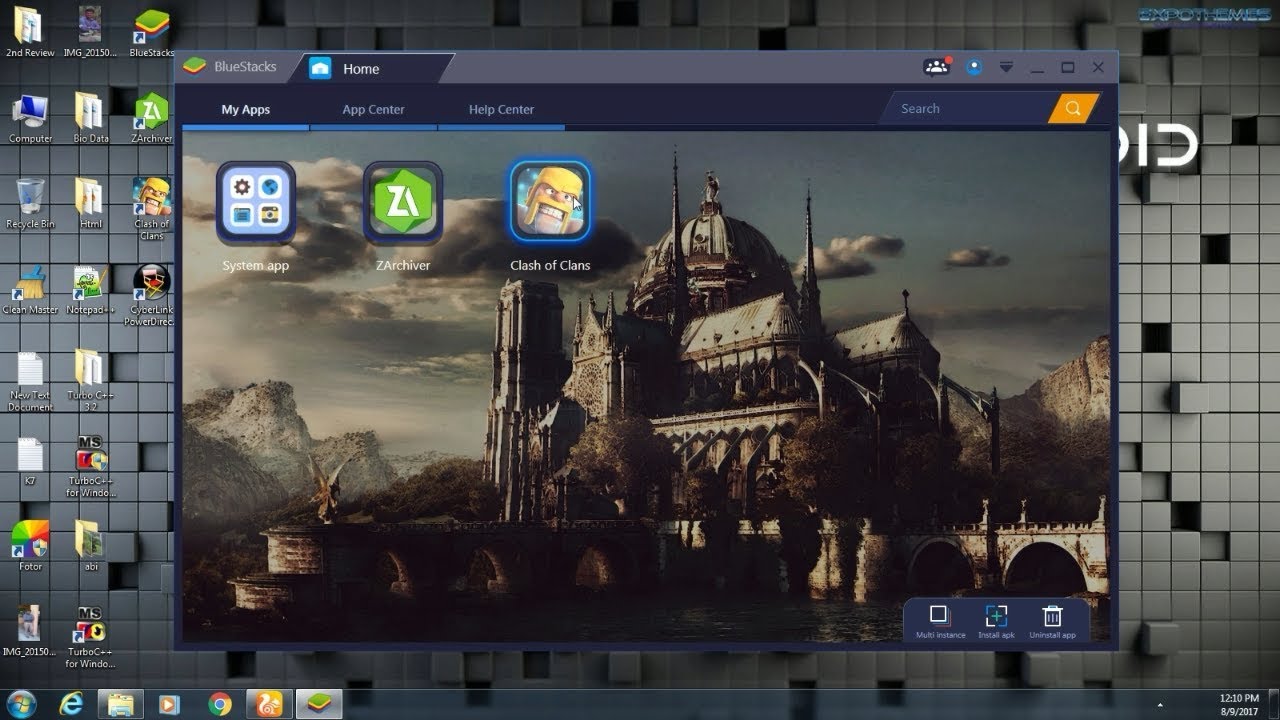1280x720 pixels.
Task: Select Fotor desktop shortcut
Action: pos(30,546)
